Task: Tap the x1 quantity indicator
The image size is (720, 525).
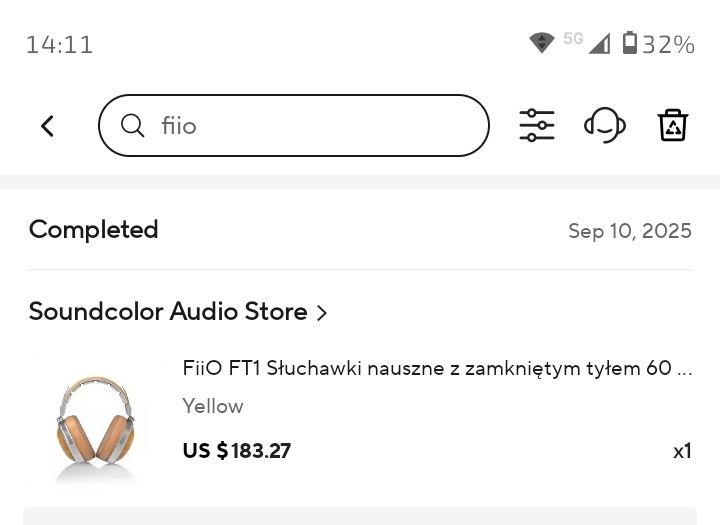Action: (x=682, y=451)
